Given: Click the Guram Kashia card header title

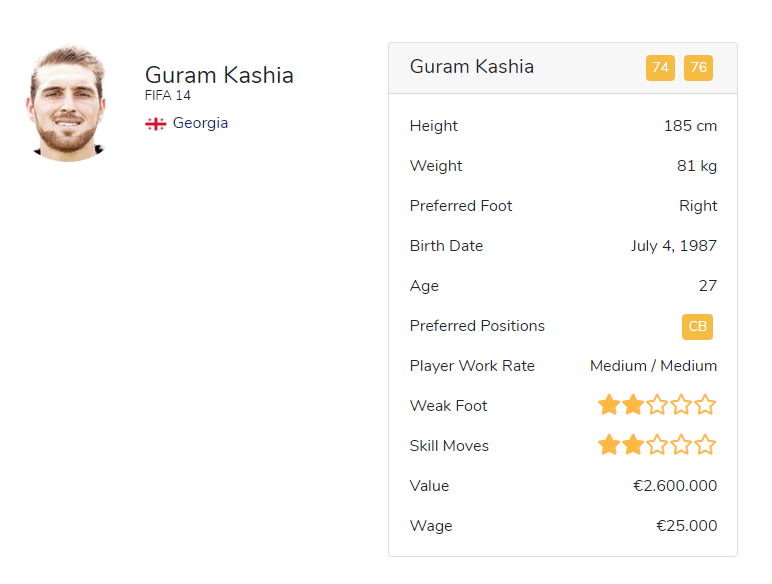Looking at the screenshot, I should pos(472,67).
